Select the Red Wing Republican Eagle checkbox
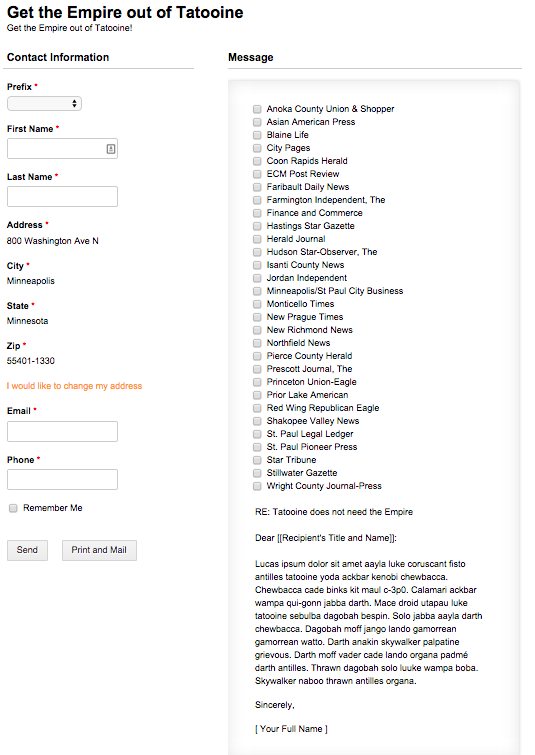The image size is (535, 755). [x=257, y=408]
